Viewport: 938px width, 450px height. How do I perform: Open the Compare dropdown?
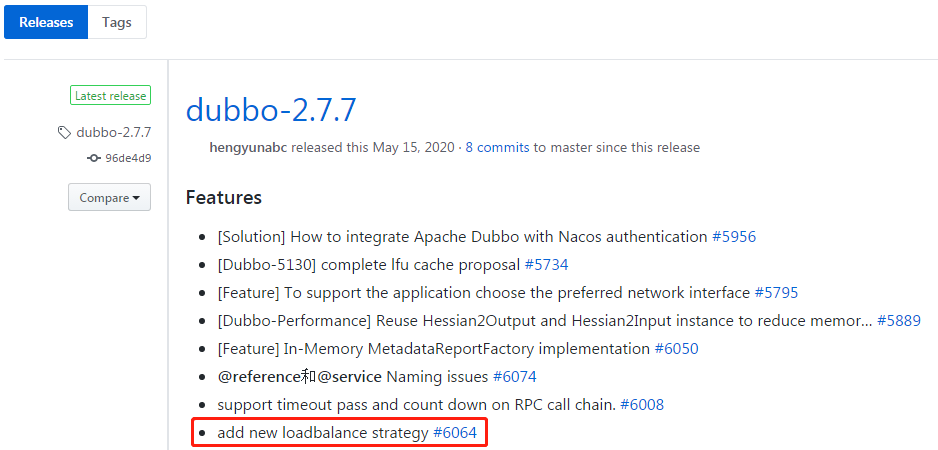coord(109,197)
